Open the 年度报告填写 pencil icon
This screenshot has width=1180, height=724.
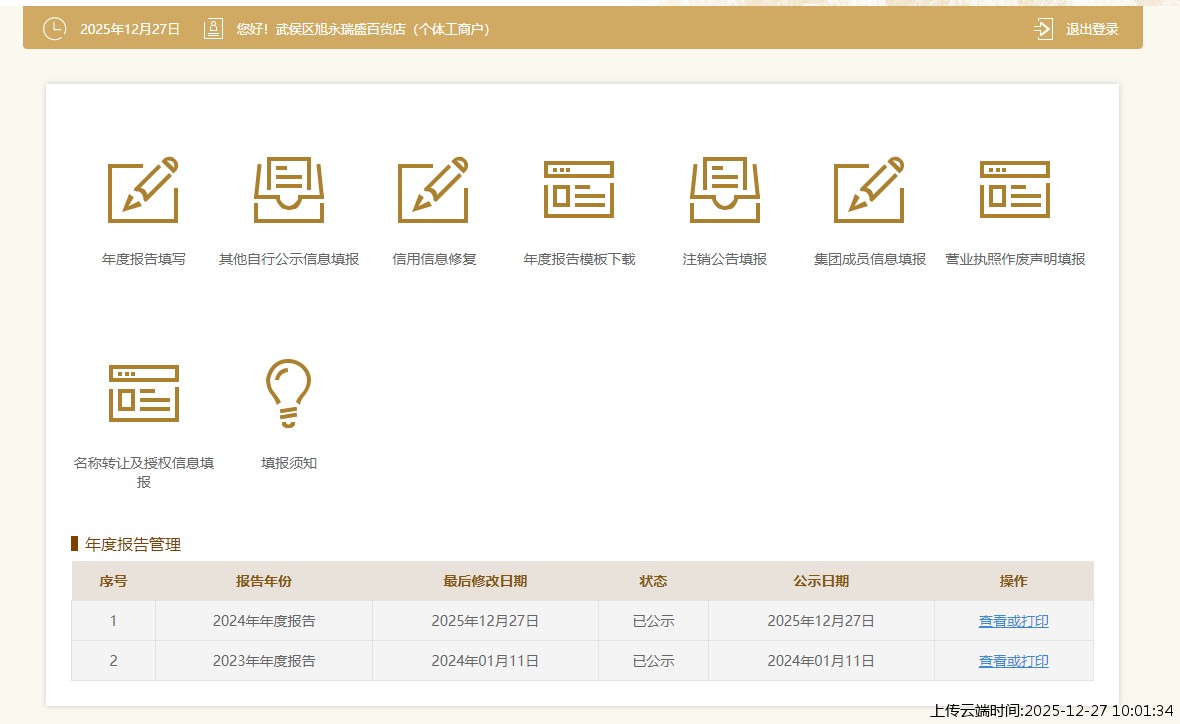(x=143, y=190)
